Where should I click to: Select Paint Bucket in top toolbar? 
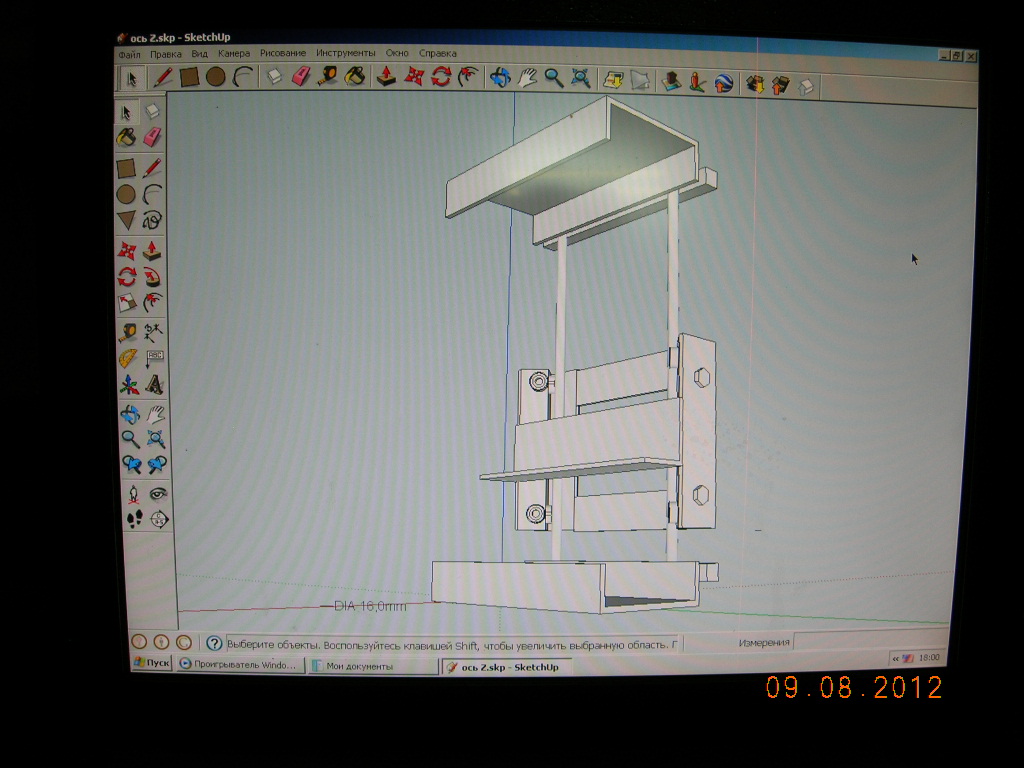(355, 77)
